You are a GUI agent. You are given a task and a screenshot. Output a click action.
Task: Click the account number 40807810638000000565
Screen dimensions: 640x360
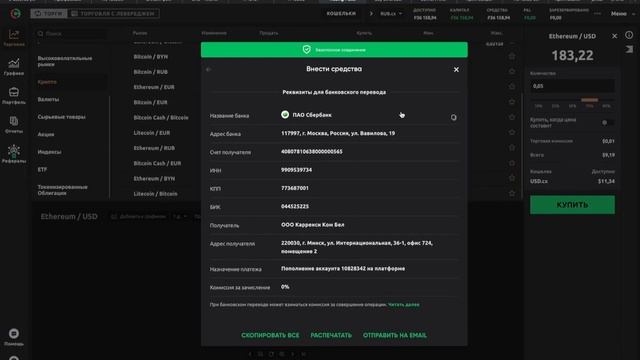(311, 151)
